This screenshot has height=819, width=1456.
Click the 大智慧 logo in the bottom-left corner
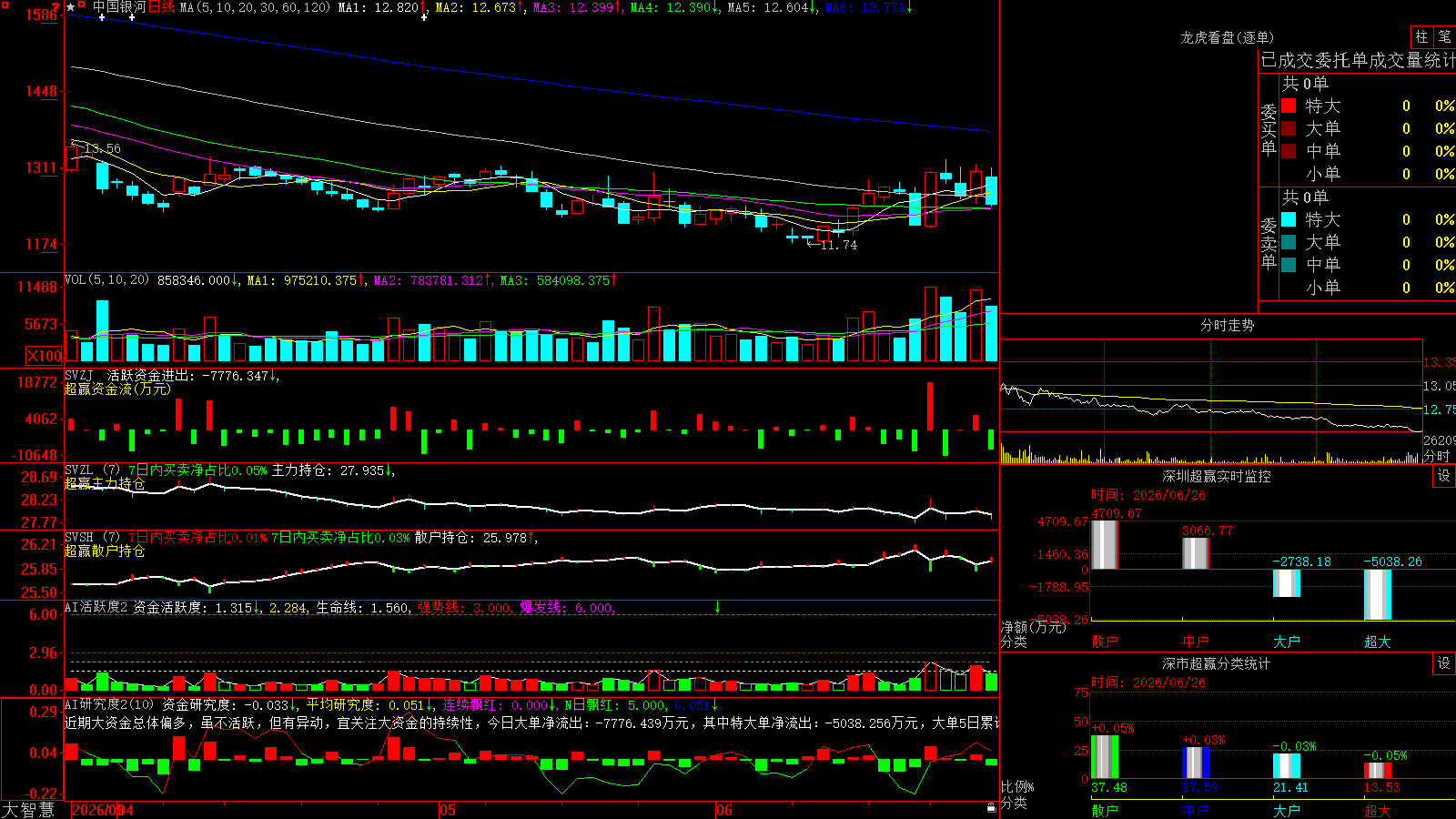28,810
